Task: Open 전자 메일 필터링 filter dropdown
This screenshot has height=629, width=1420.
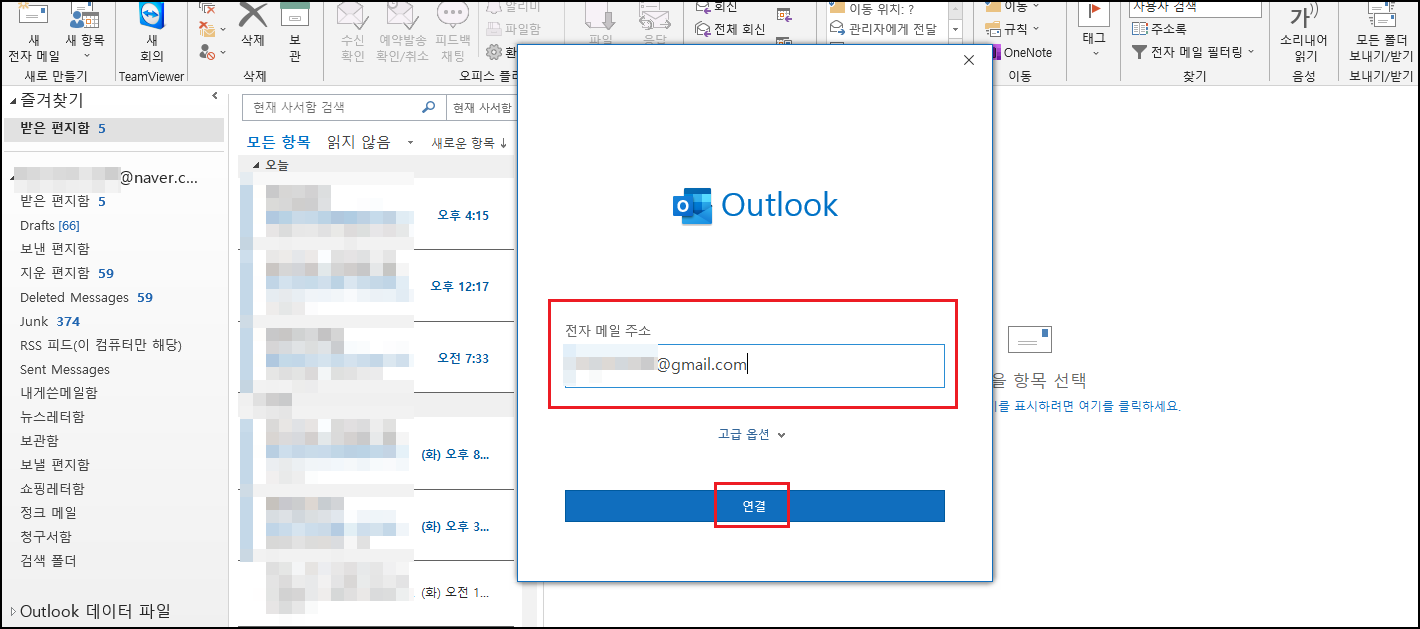Action: coord(1191,51)
